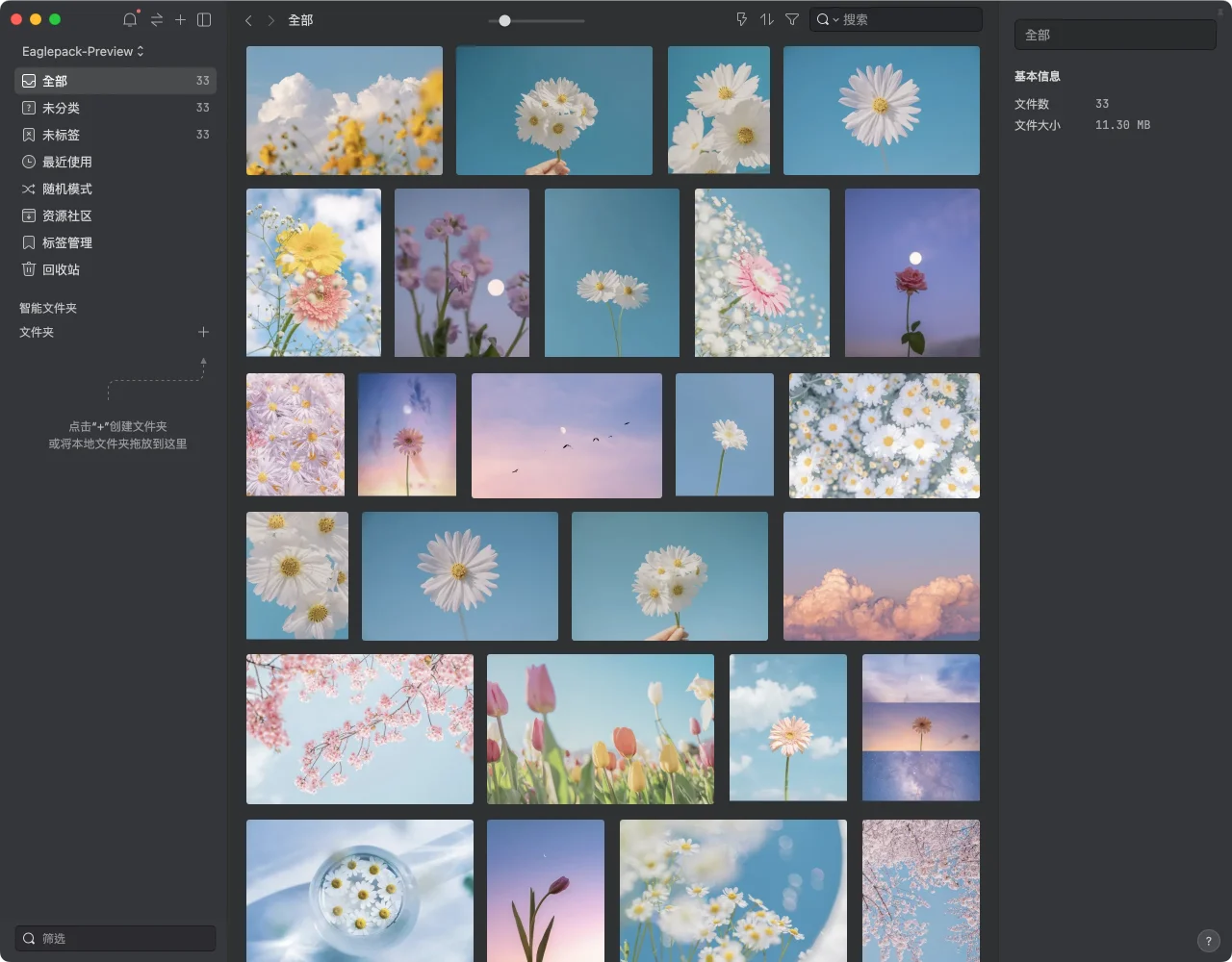The height and width of the screenshot is (962, 1232).
Task: Select the colorful tulips thumbnail
Action: [x=601, y=729]
